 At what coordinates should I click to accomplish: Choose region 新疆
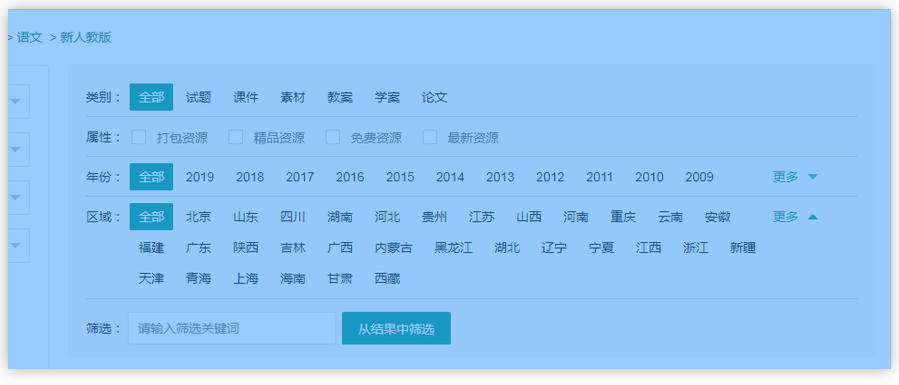[743, 248]
